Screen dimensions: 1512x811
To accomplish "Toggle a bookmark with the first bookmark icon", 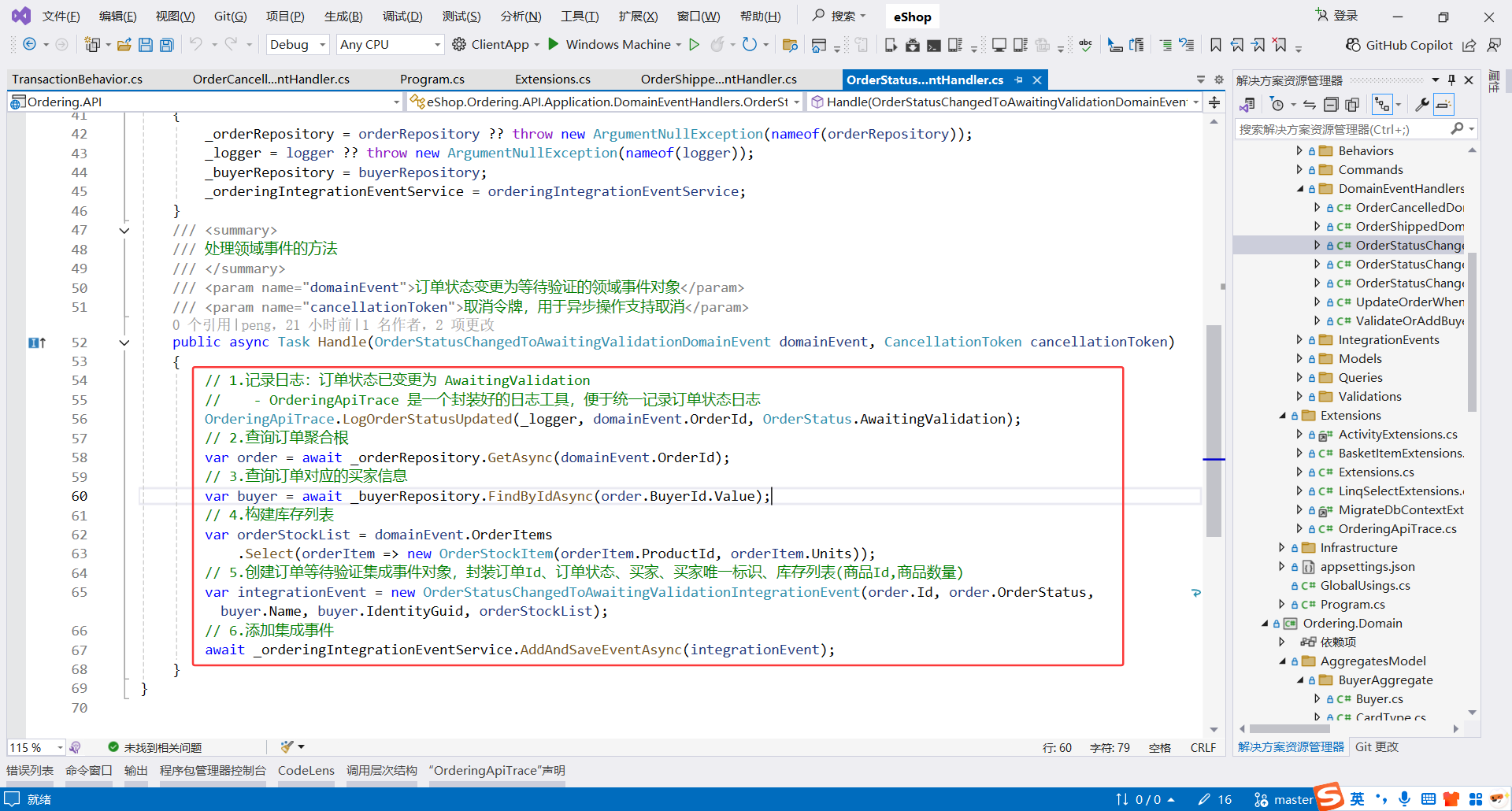I will click(x=1216, y=45).
